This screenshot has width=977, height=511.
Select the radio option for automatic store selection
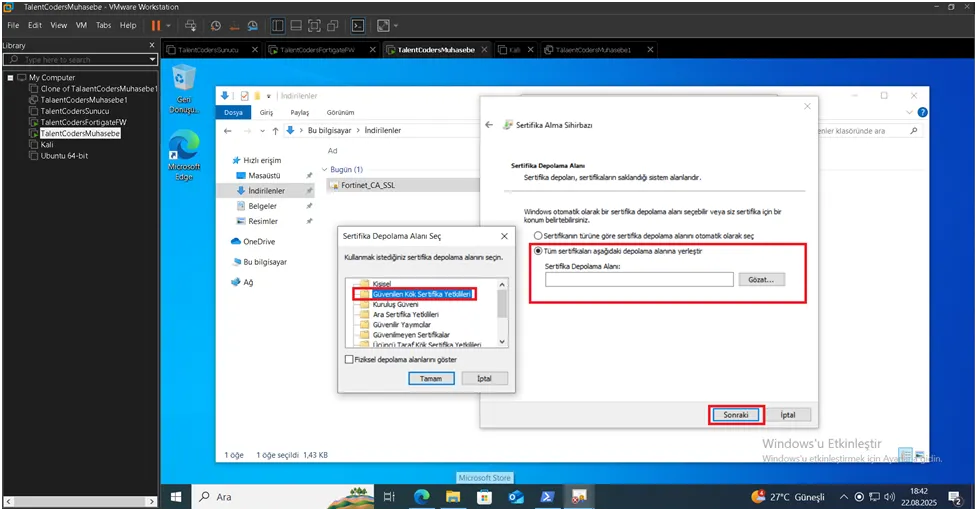538,236
